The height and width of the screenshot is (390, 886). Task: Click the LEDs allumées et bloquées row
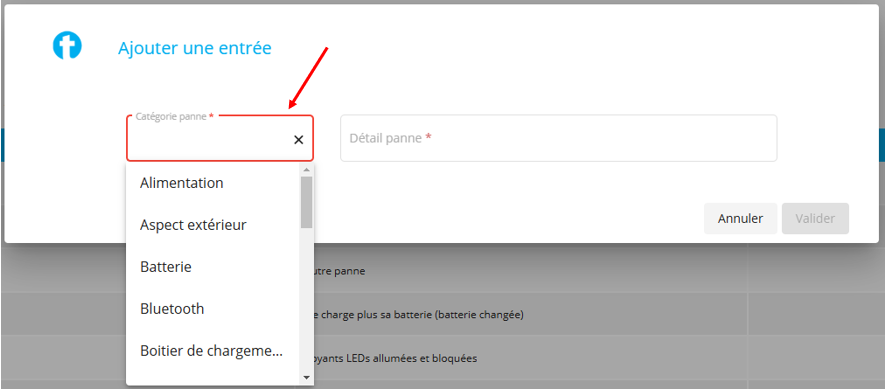coord(442,358)
